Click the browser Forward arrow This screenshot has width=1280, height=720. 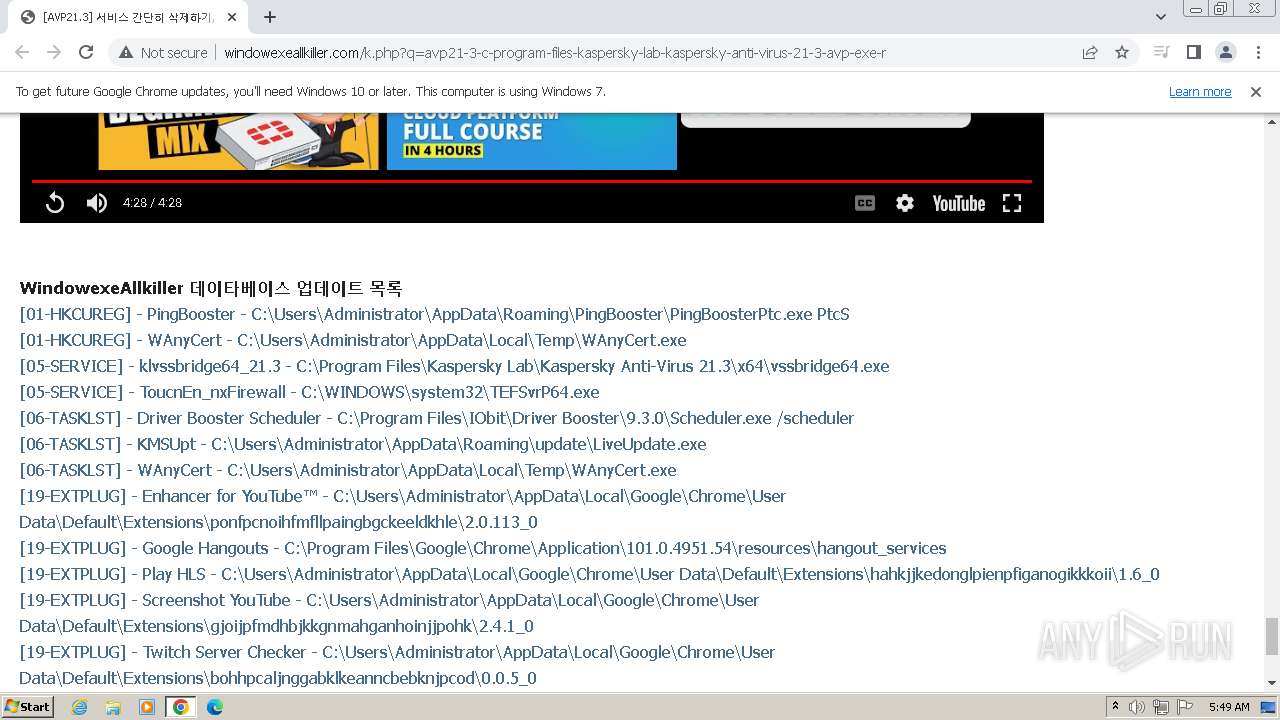[x=54, y=52]
